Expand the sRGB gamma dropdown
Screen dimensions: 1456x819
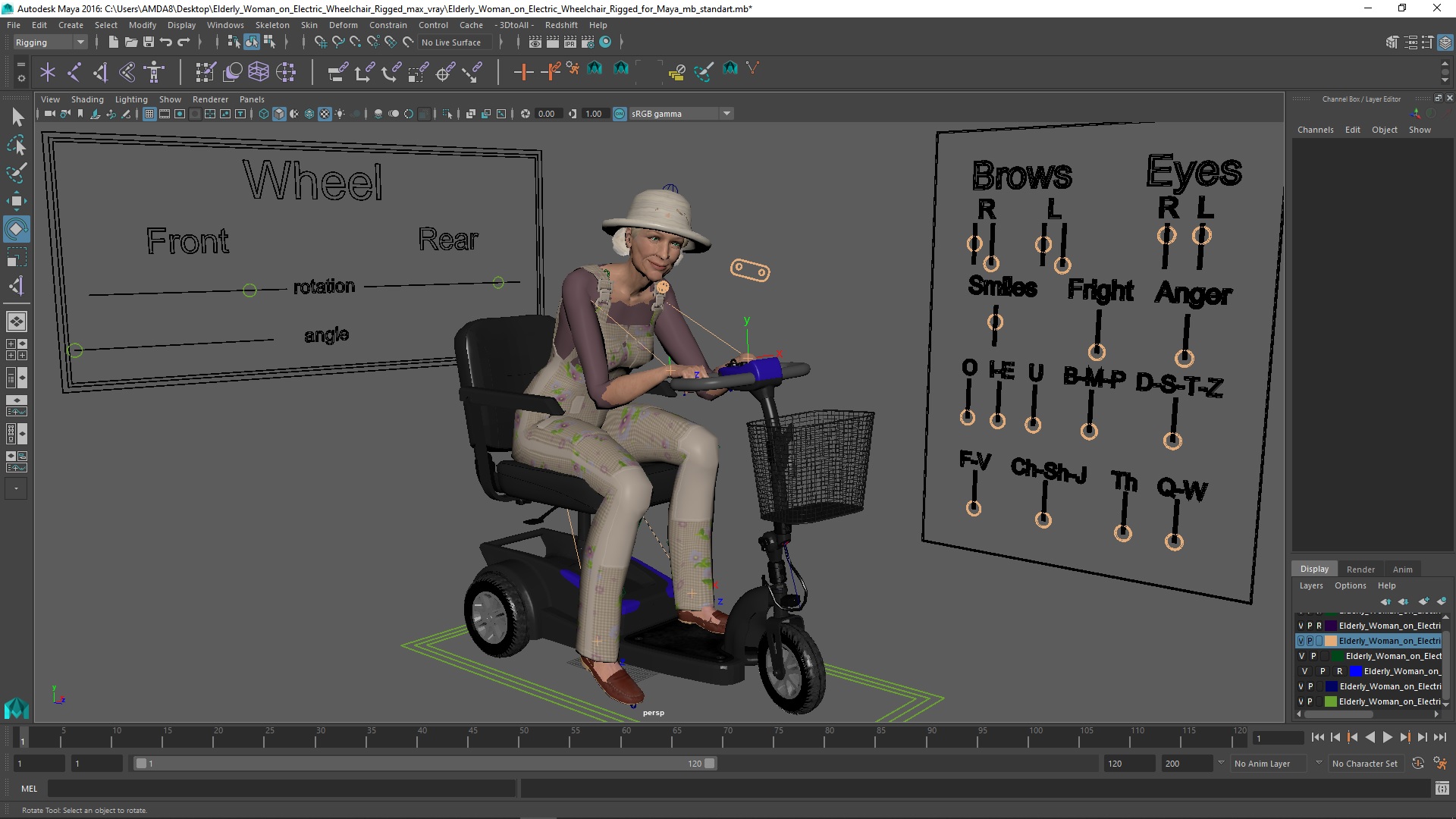coord(726,114)
